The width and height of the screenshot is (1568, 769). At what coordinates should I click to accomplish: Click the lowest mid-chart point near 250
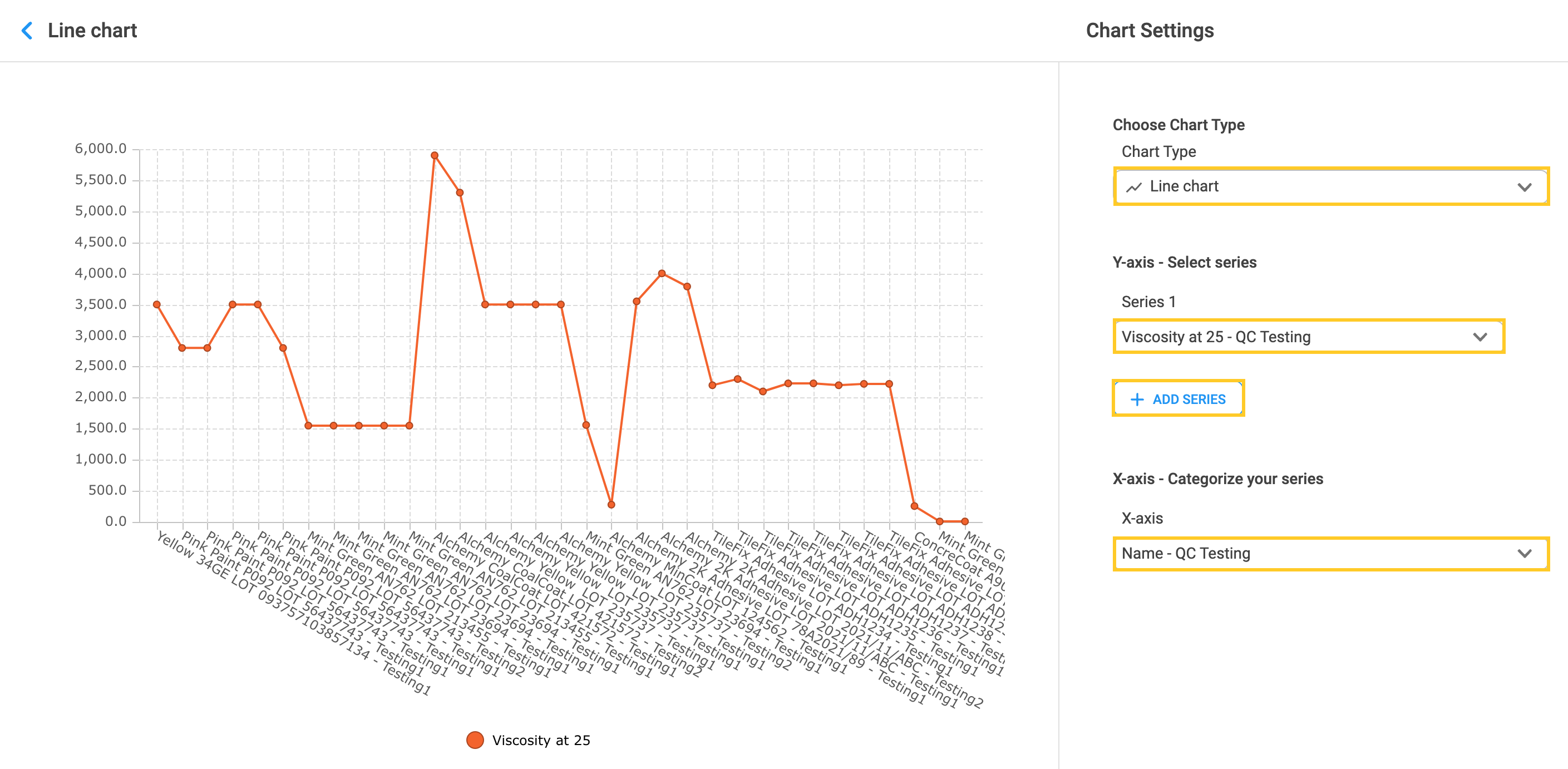tap(611, 504)
